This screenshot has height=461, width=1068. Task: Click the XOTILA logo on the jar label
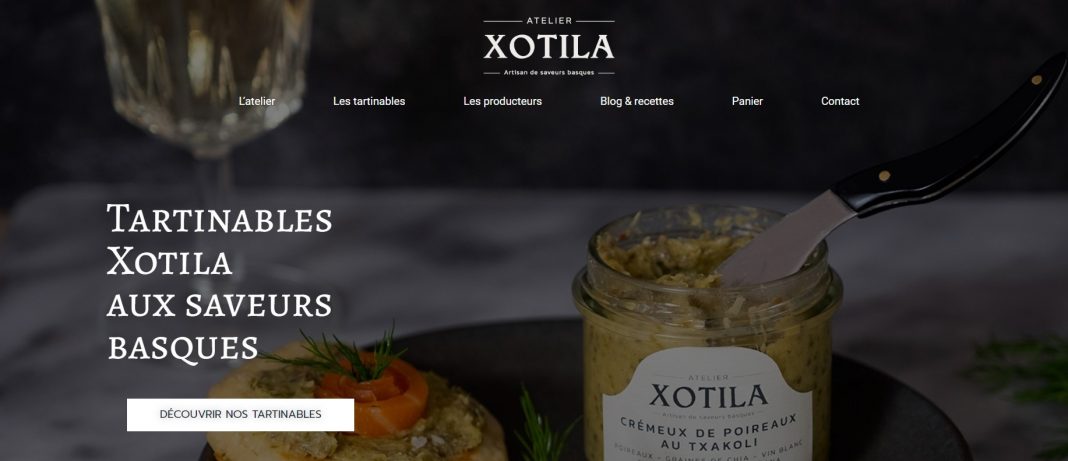point(708,396)
